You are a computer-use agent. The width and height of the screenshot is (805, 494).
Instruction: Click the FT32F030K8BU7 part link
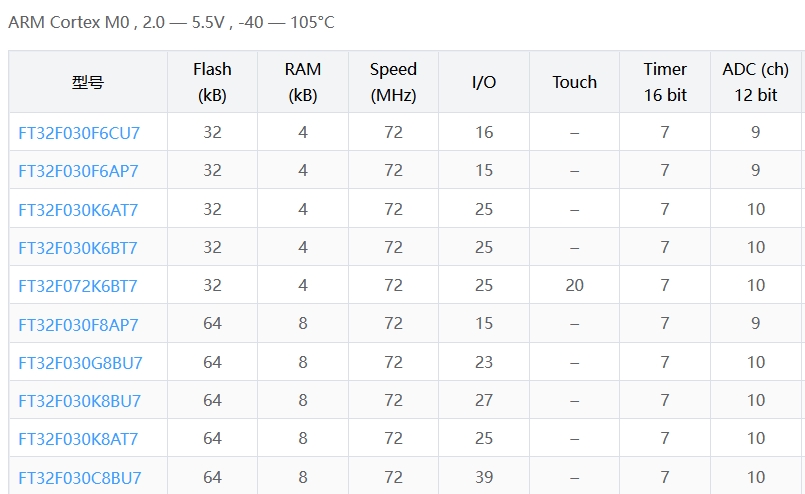pos(79,401)
